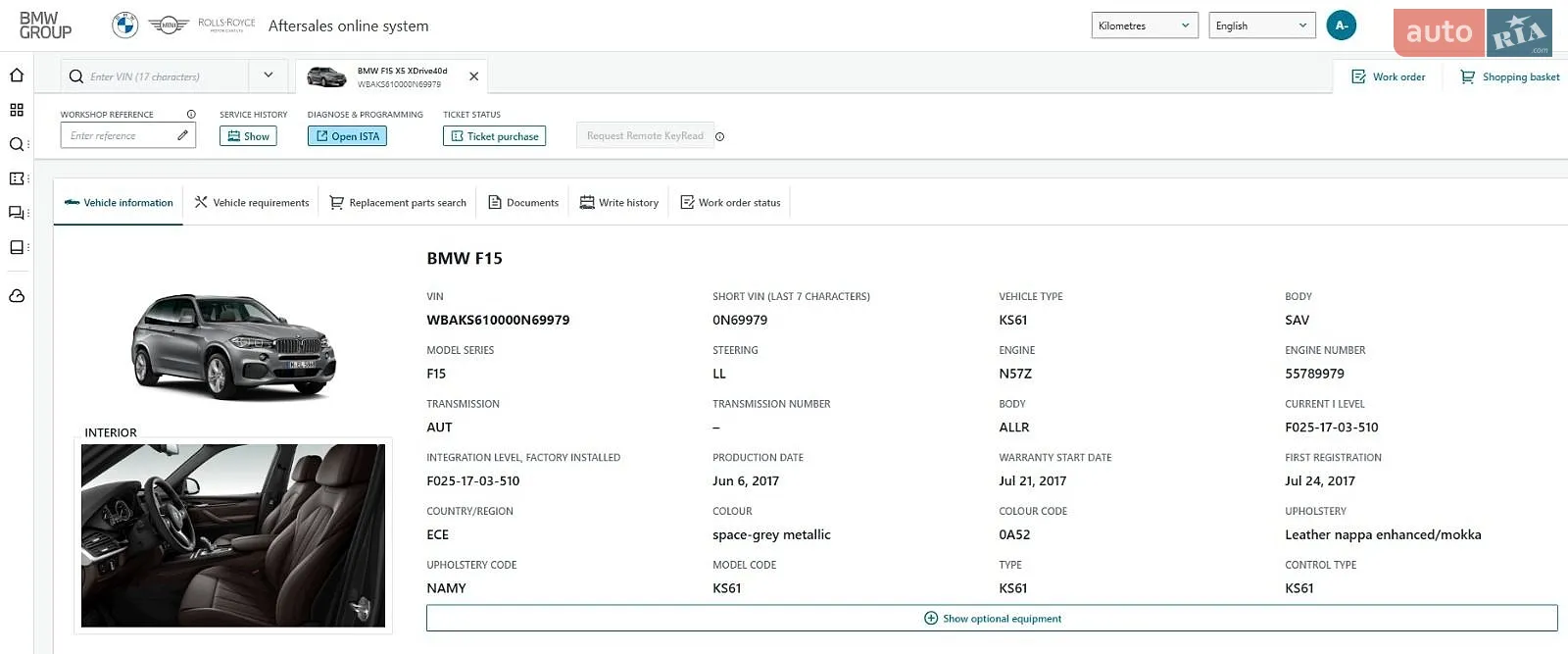This screenshot has height=654, width=1568.
Task: Click the pencil edit icon in reference field
Action: [x=182, y=135]
